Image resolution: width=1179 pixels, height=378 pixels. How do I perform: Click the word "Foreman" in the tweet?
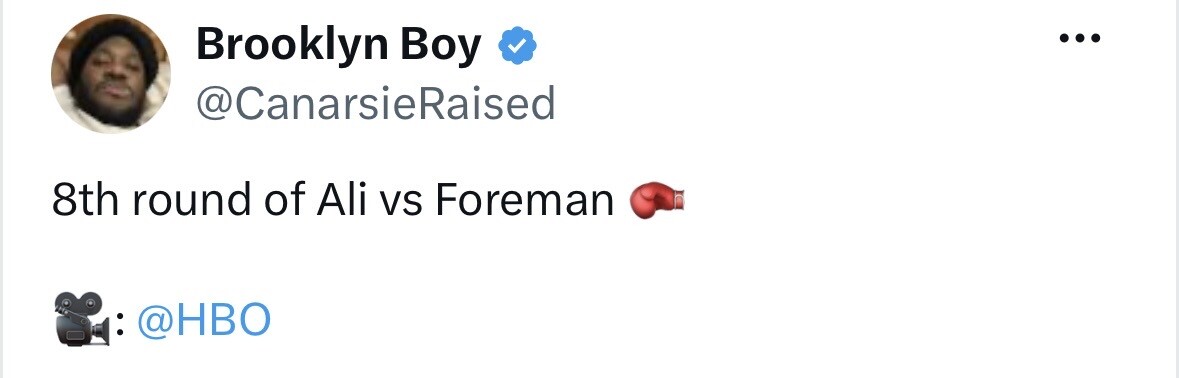point(525,201)
